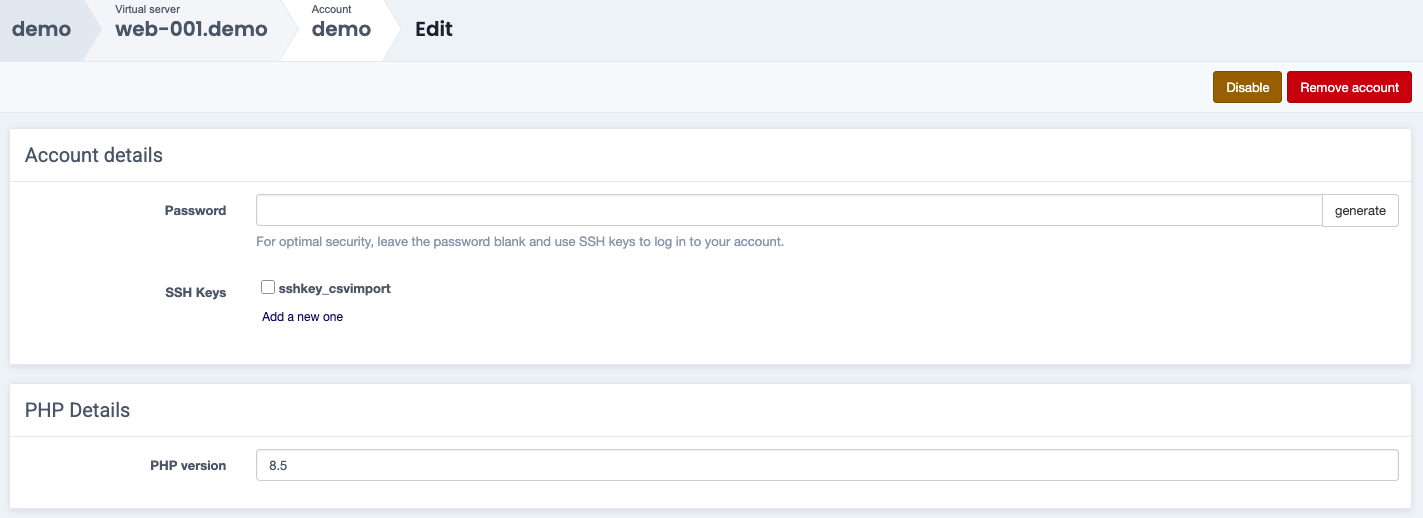This screenshot has width=1423, height=518.
Task: Click the red Remove account button
Action: (x=1349, y=87)
